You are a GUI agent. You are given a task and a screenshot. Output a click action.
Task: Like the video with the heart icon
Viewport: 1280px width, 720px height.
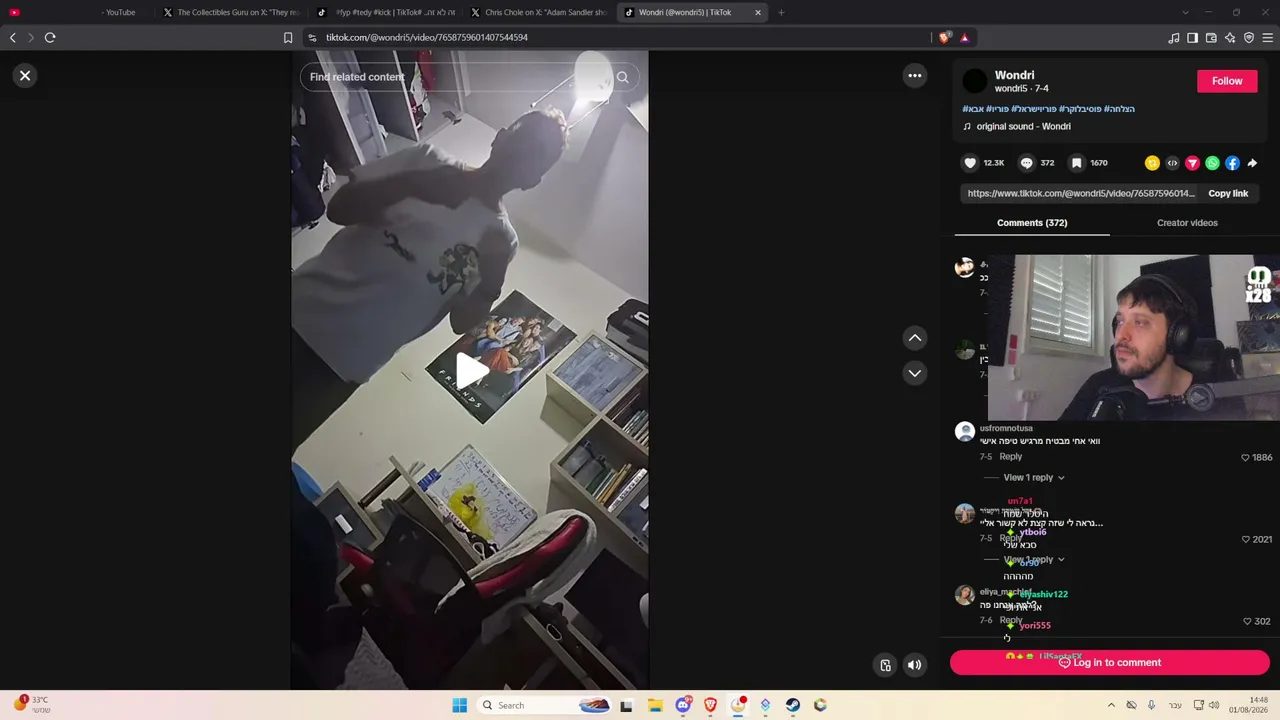coord(969,163)
